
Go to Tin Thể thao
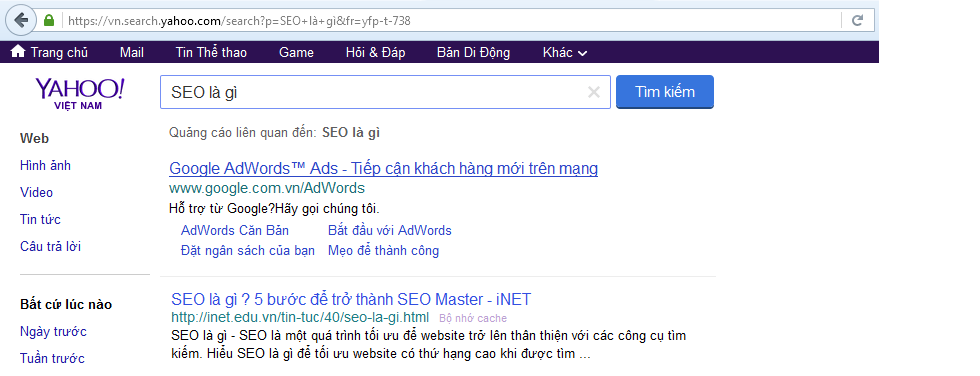pyautogui.click(x=211, y=52)
